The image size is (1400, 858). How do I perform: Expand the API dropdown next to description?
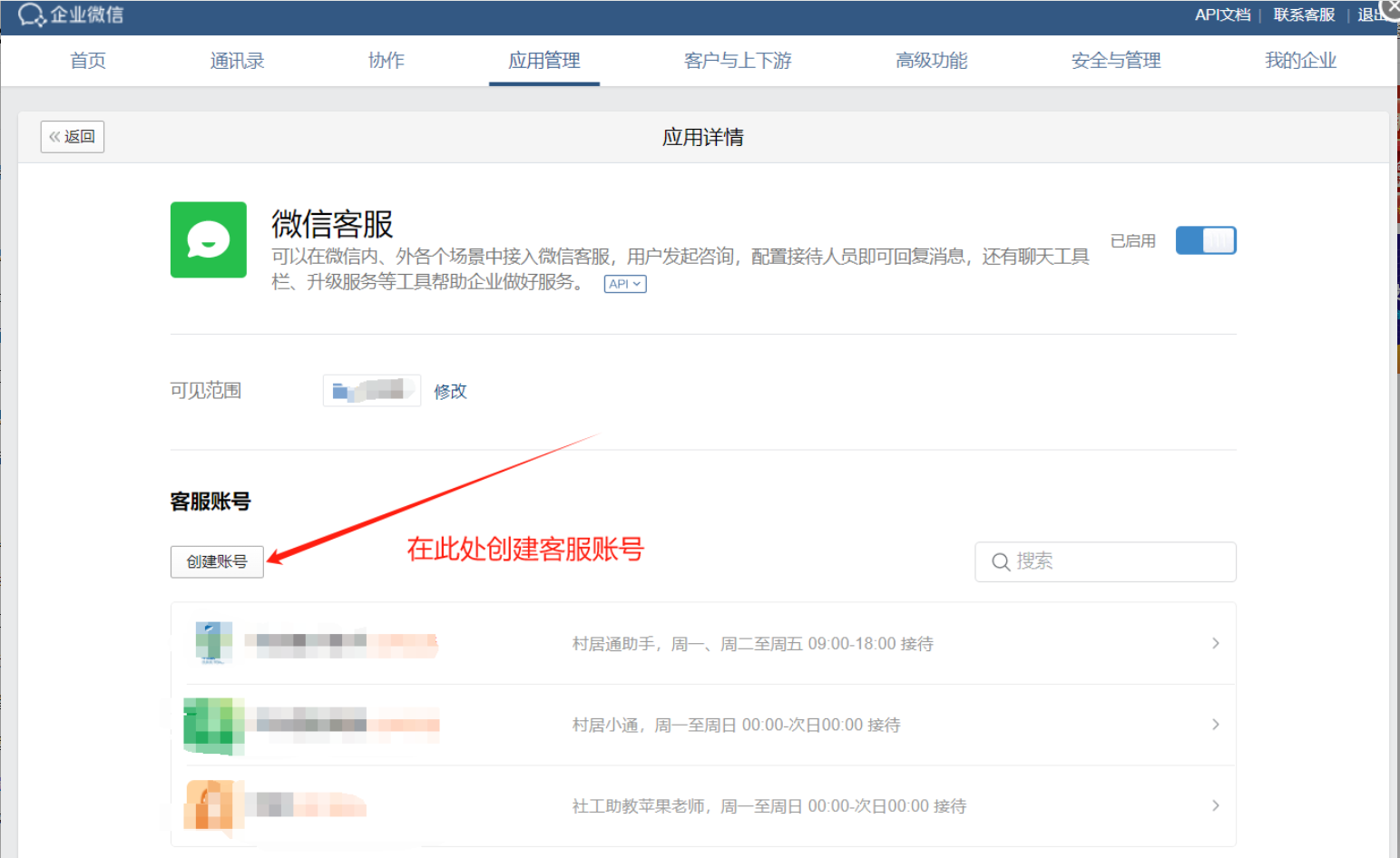[625, 284]
